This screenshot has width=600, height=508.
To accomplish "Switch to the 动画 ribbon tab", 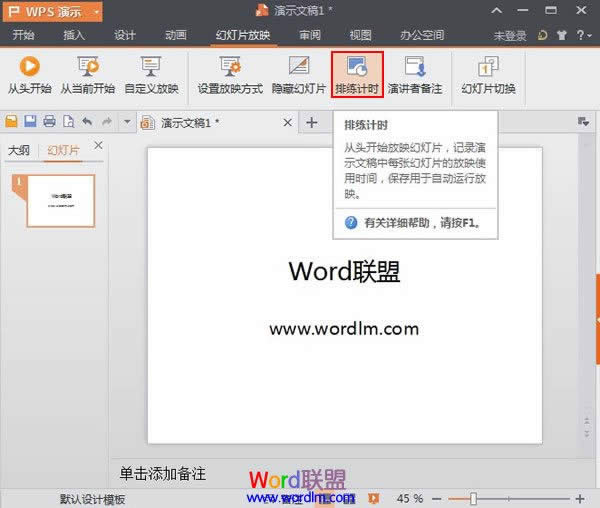I will 175,35.
